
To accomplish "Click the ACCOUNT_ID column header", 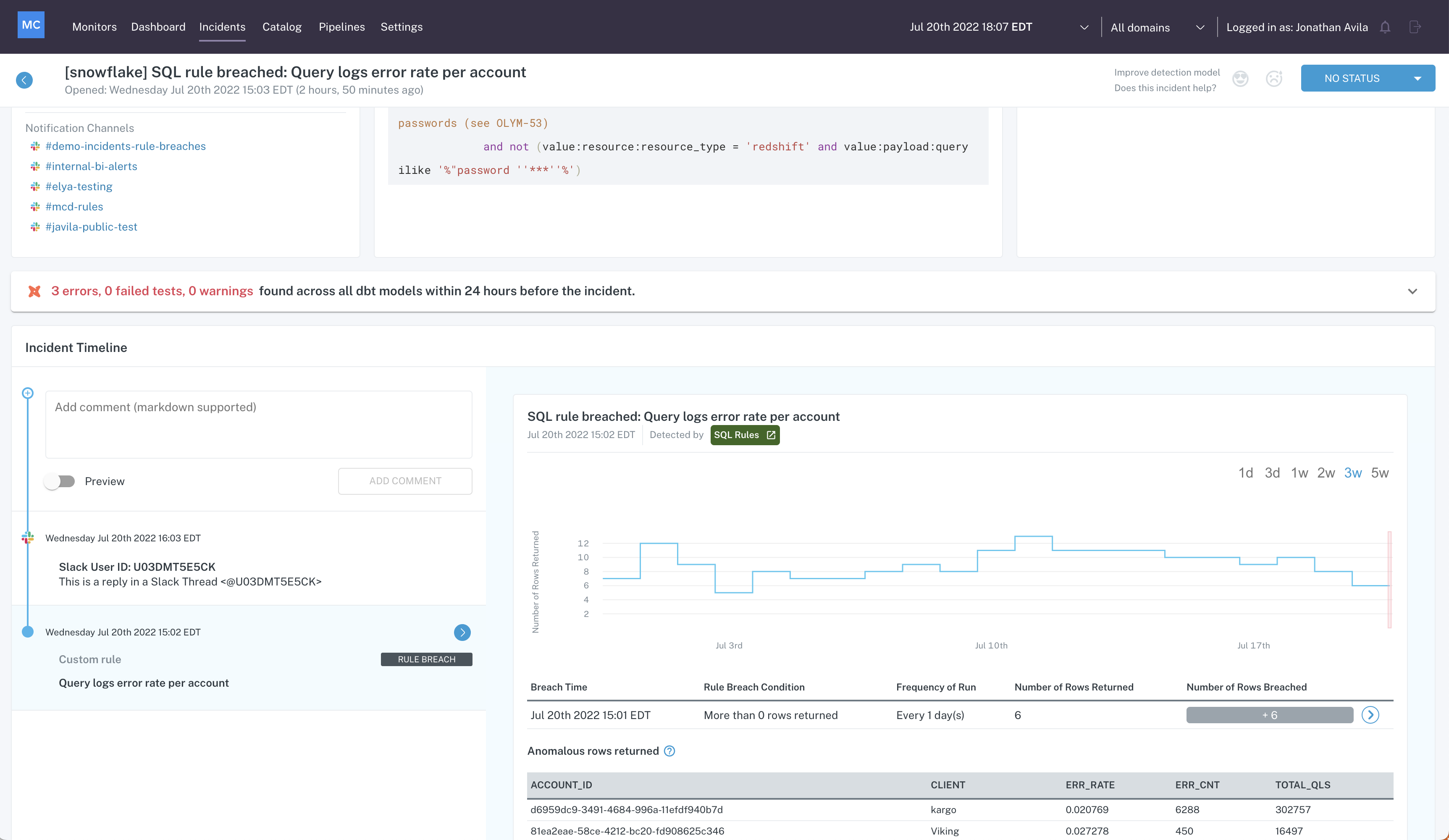I will (561, 785).
